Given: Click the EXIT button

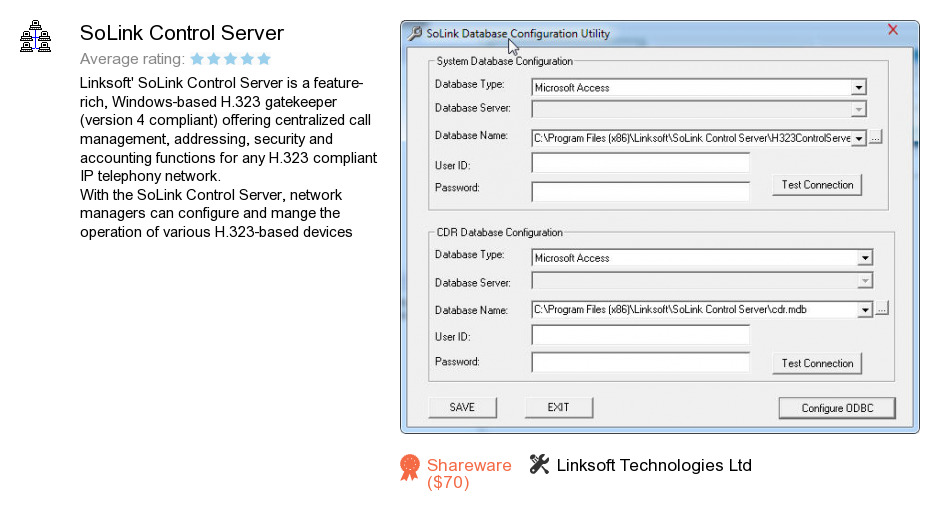Looking at the screenshot, I should tap(559, 407).
